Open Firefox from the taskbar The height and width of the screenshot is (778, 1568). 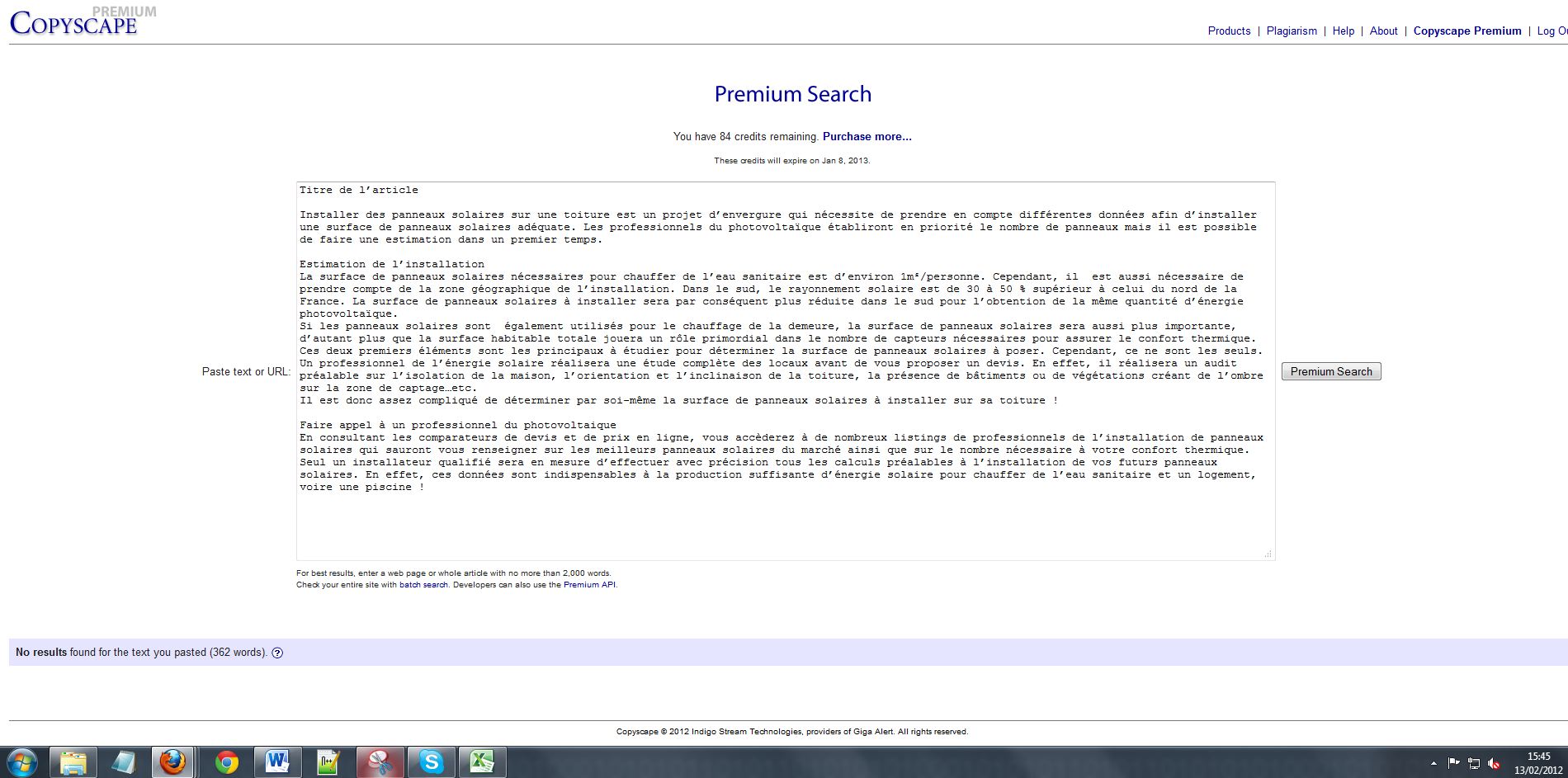[x=172, y=762]
